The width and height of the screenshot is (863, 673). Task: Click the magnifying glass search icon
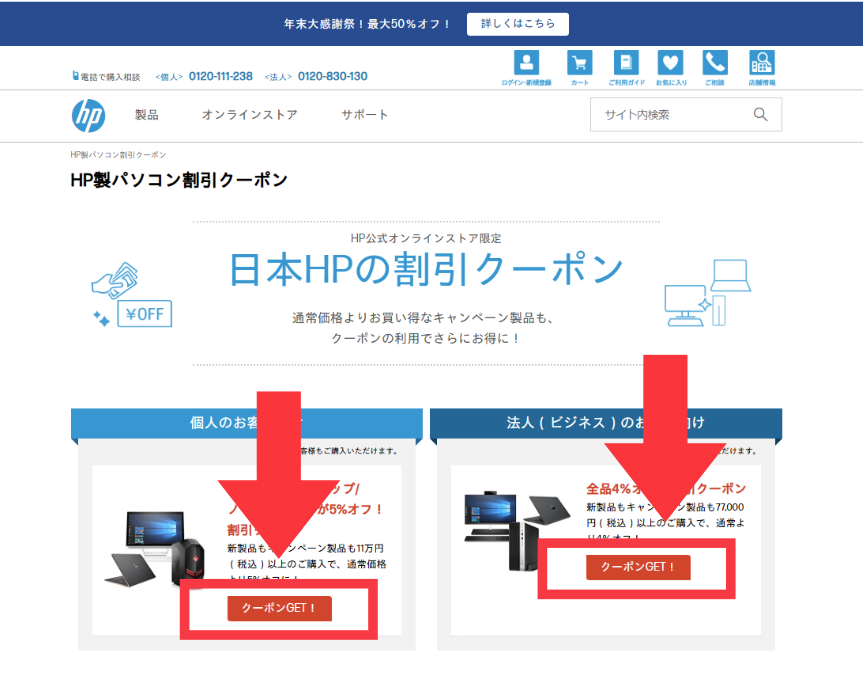tap(761, 115)
